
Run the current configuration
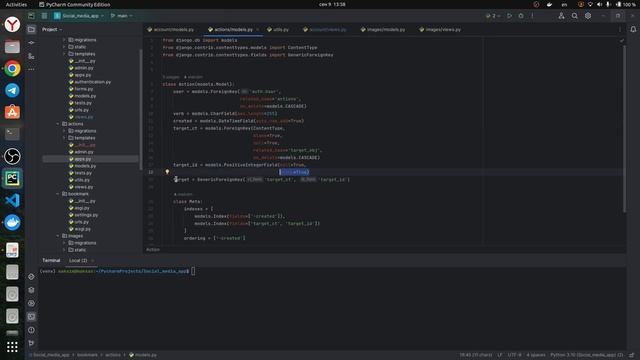tap(509, 16)
